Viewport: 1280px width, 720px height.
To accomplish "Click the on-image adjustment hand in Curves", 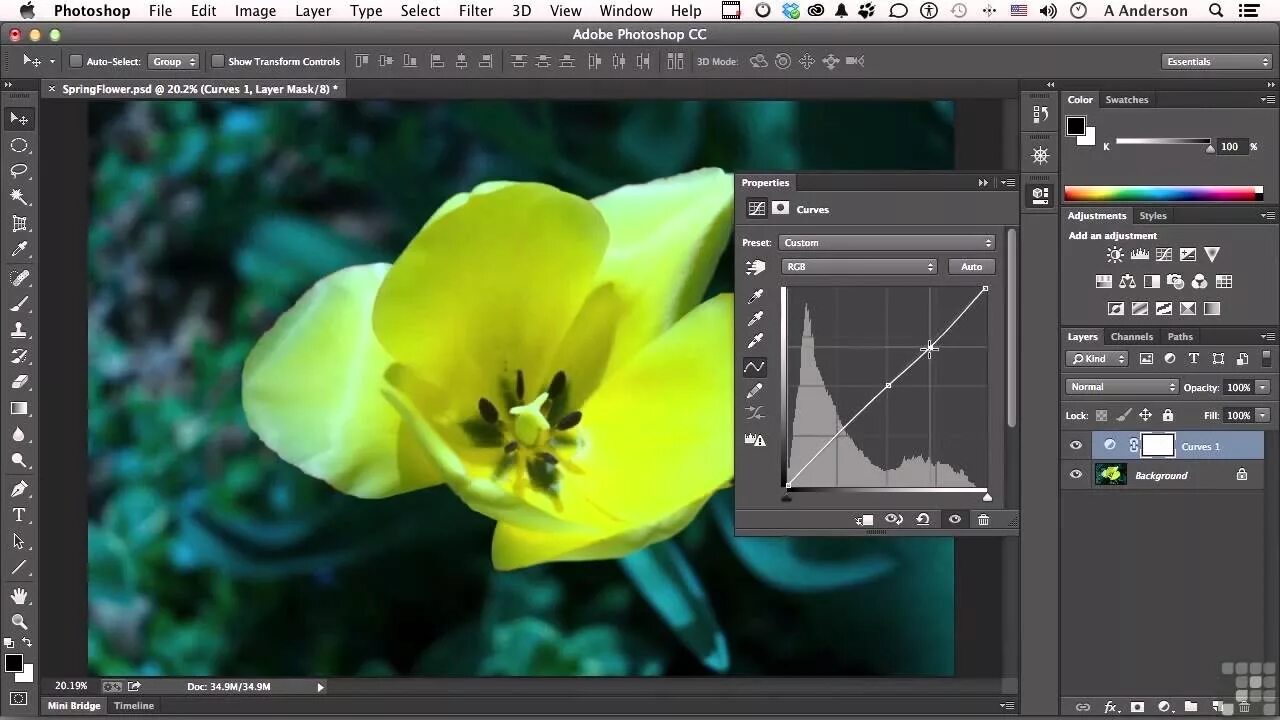I will (x=755, y=267).
